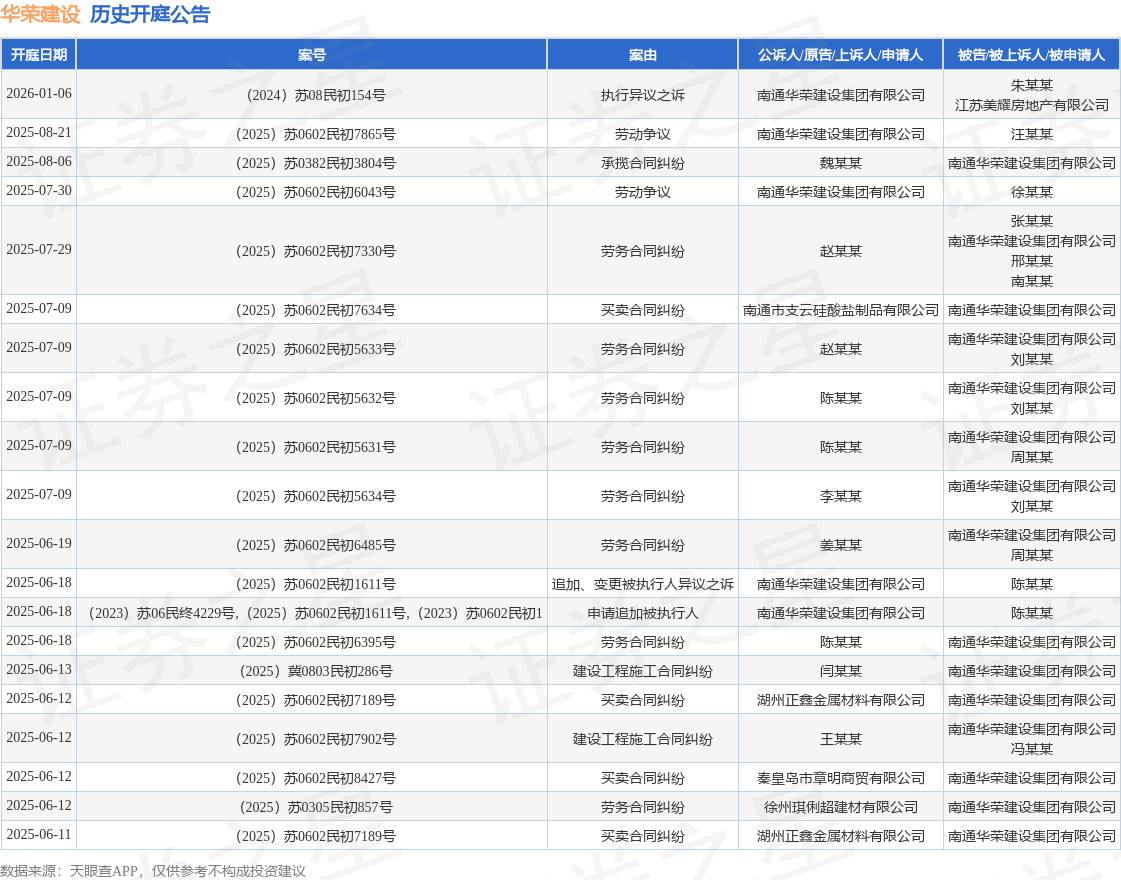Click defendant 南某某
The height and width of the screenshot is (880, 1121).
(1032, 281)
